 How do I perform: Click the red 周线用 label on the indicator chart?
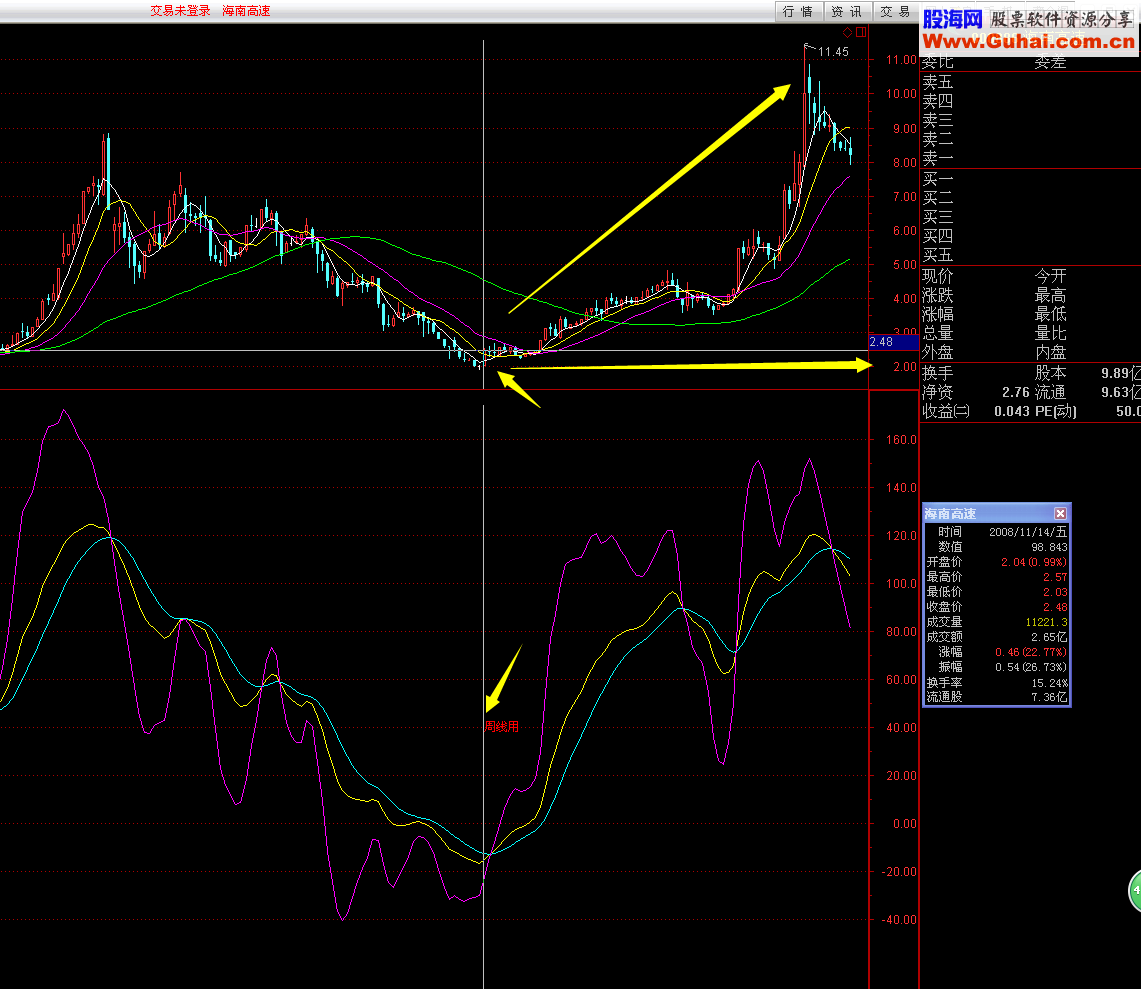(x=502, y=726)
